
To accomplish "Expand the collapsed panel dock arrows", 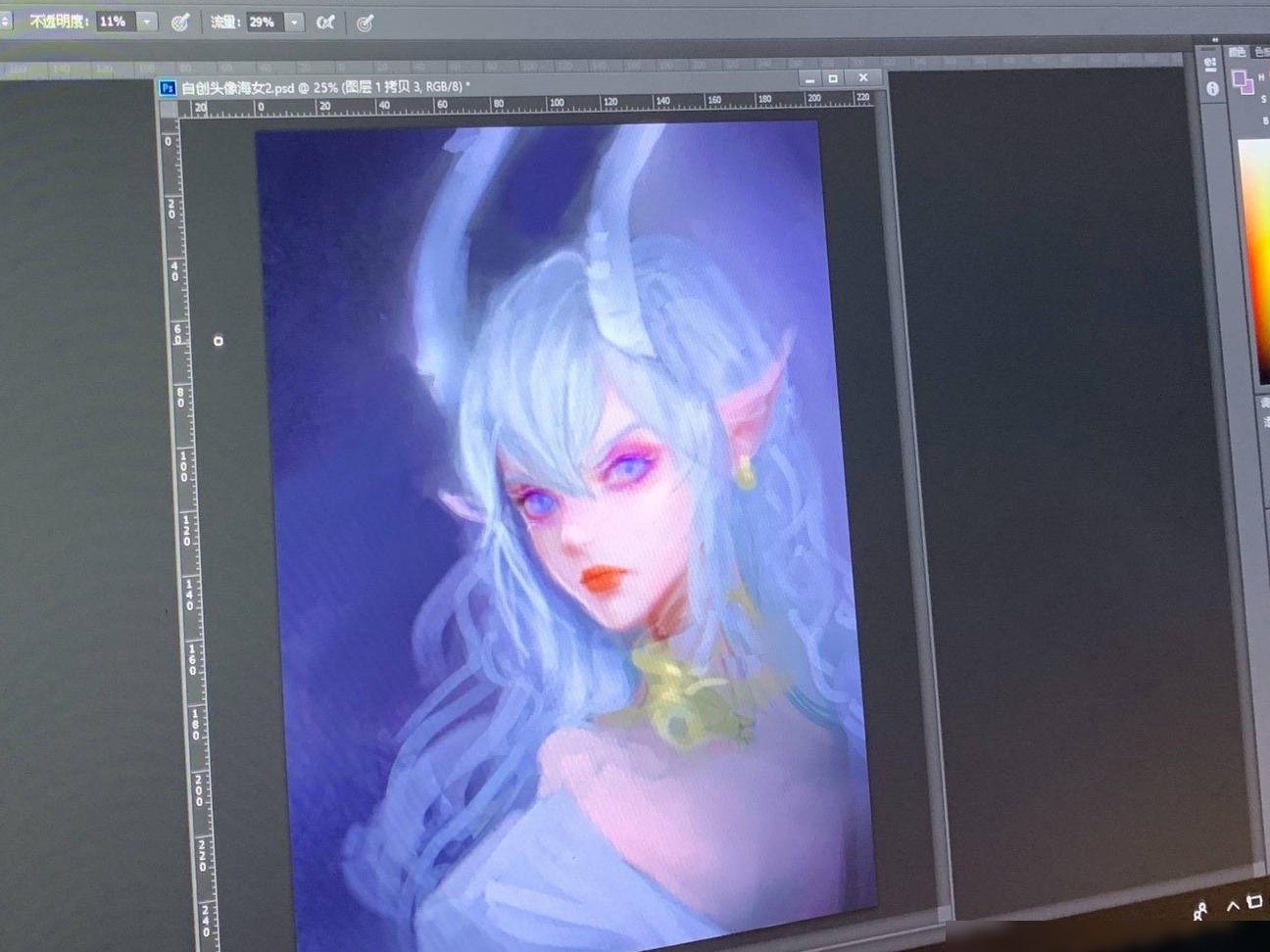I will (x=1215, y=40).
